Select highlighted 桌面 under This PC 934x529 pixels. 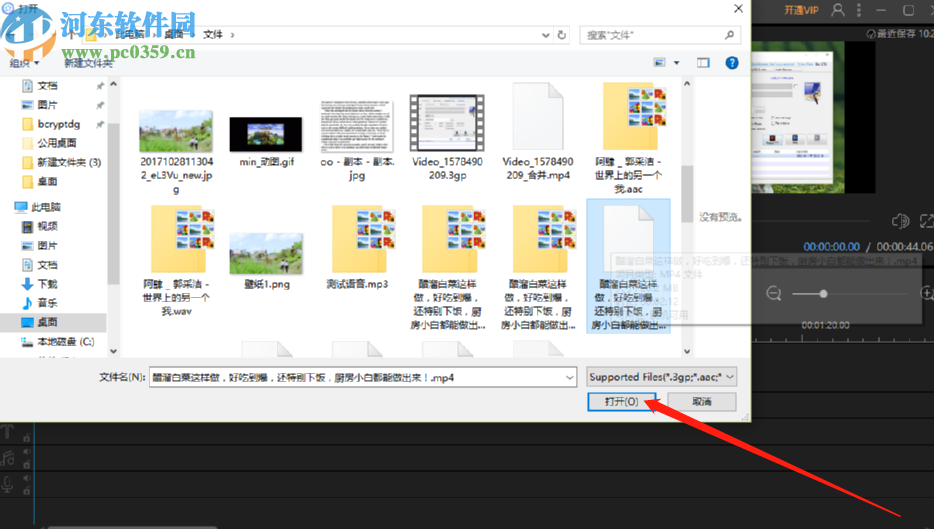(x=48, y=322)
